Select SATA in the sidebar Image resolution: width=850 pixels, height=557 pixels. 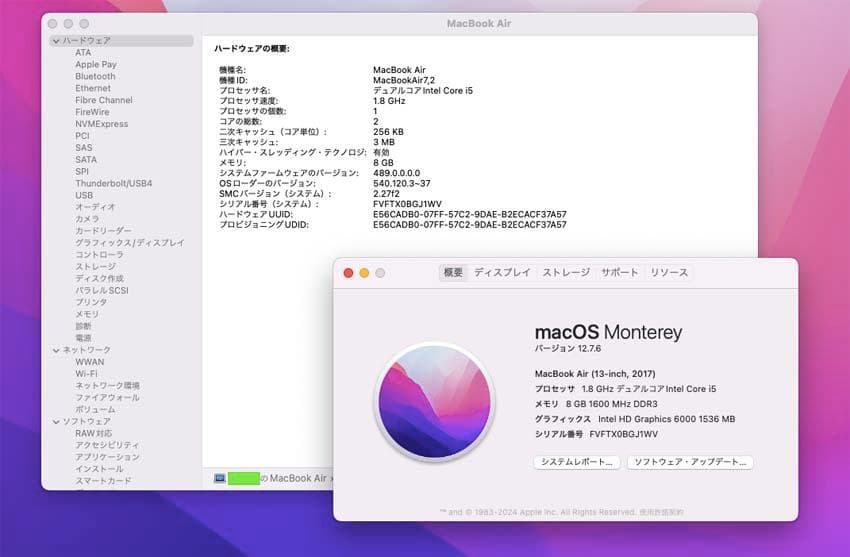point(86,160)
